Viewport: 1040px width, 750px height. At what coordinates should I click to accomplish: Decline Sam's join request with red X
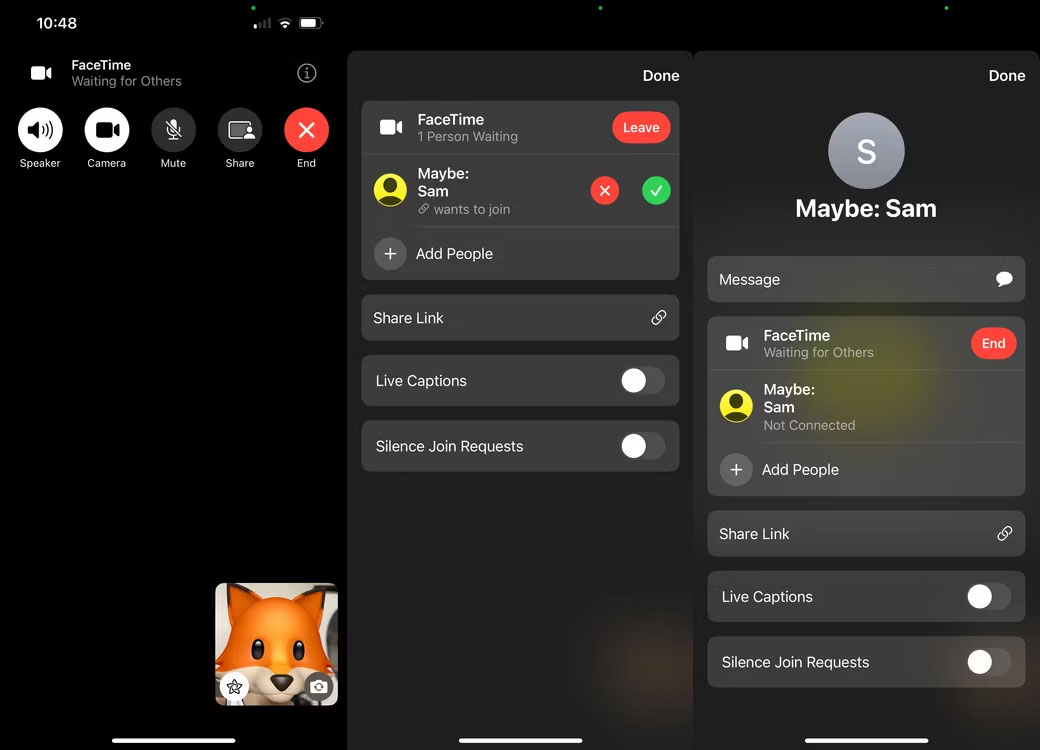[605, 191]
